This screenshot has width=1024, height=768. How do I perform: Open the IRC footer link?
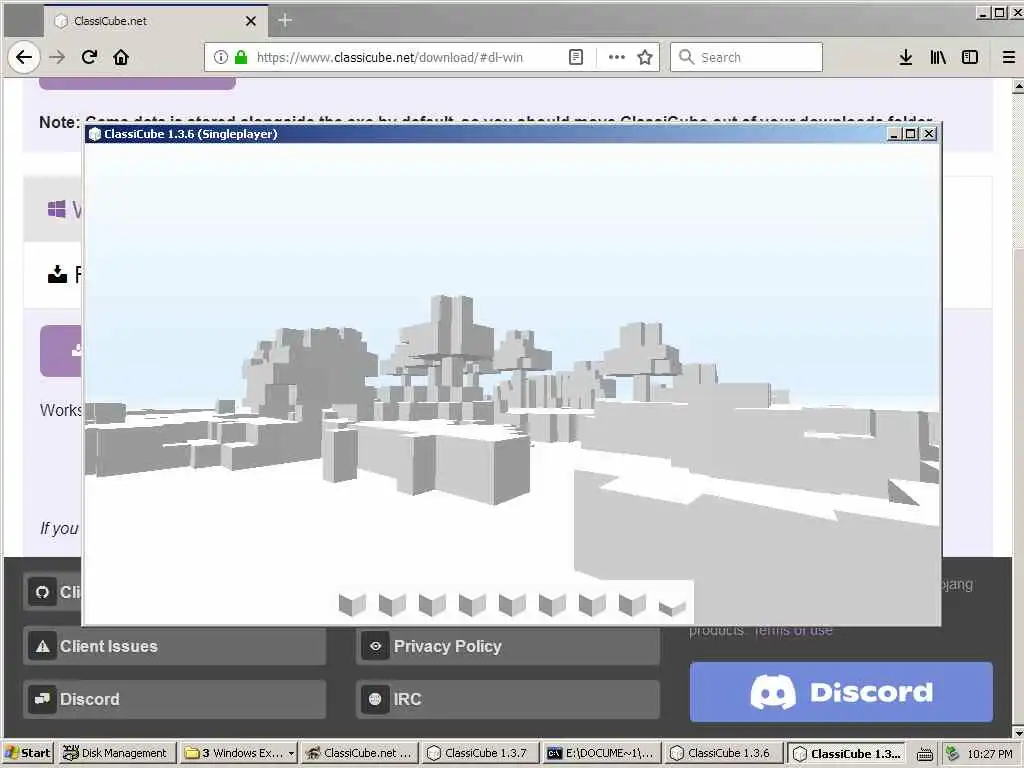pyautogui.click(x=507, y=699)
